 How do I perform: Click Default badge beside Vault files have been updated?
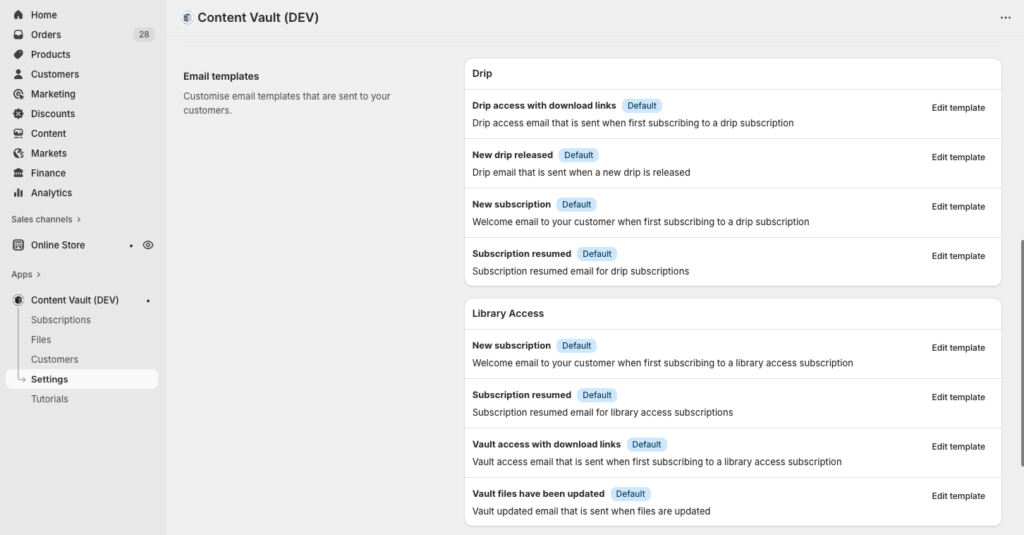630,494
